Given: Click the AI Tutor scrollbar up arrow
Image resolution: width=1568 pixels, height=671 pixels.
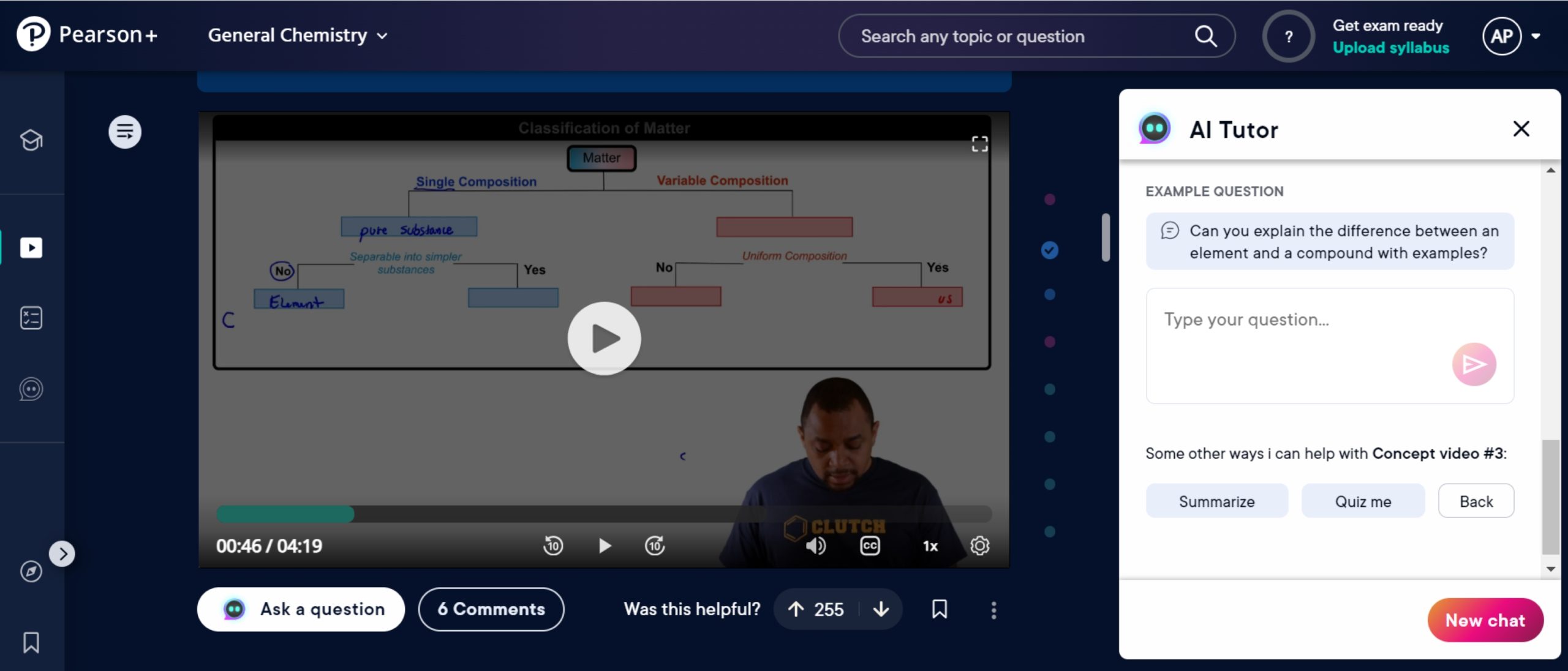Looking at the screenshot, I should [x=1550, y=170].
